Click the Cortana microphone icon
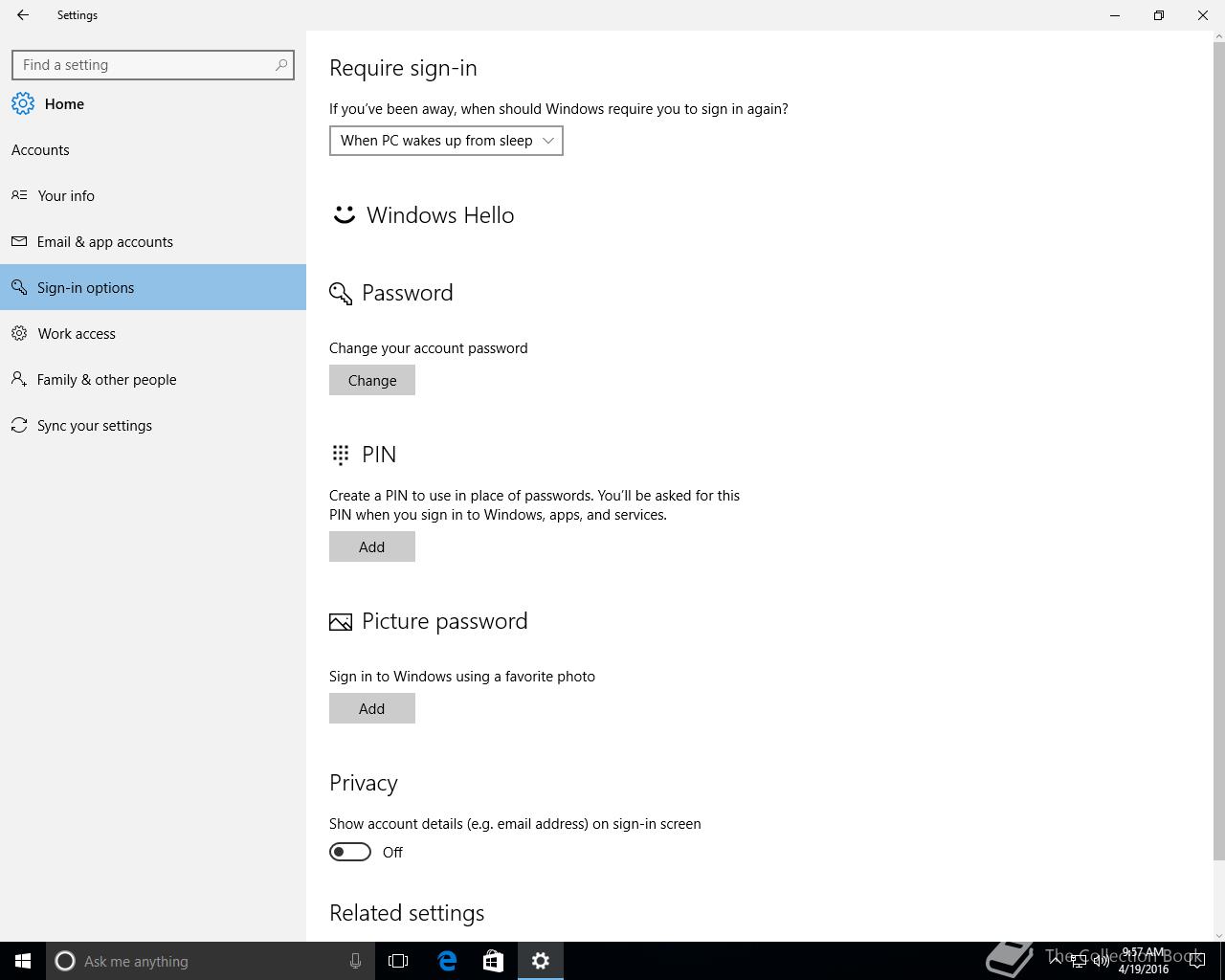The image size is (1225, 980). (x=355, y=961)
